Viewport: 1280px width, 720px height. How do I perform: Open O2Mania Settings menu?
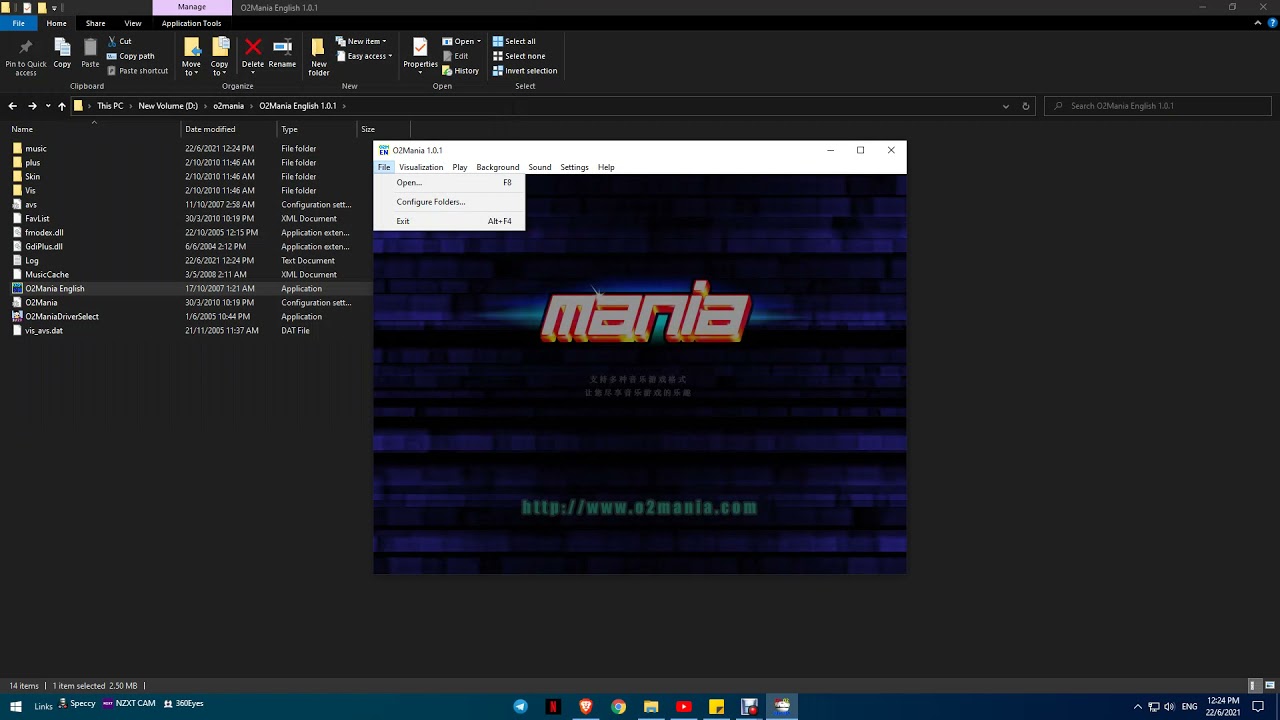[574, 167]
